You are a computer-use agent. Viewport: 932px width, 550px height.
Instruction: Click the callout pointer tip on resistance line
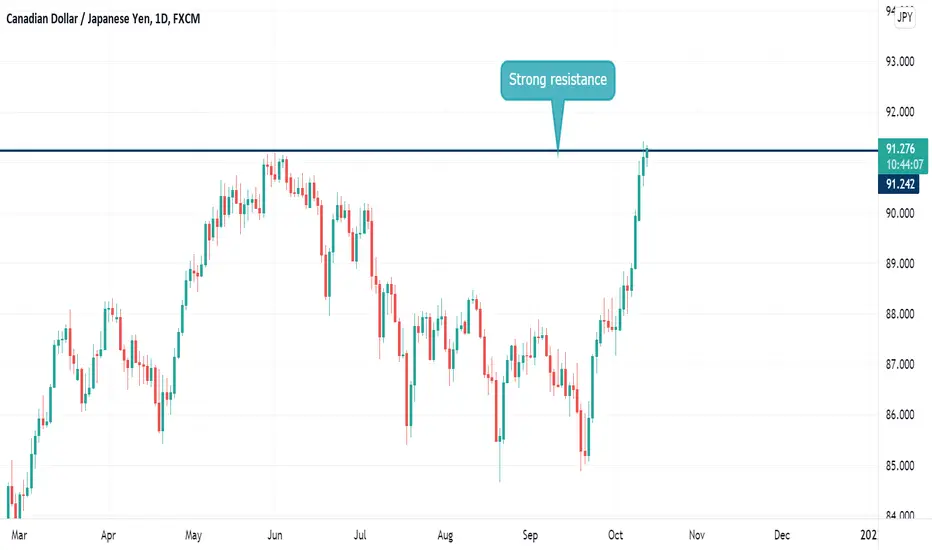tap(558, 151)
